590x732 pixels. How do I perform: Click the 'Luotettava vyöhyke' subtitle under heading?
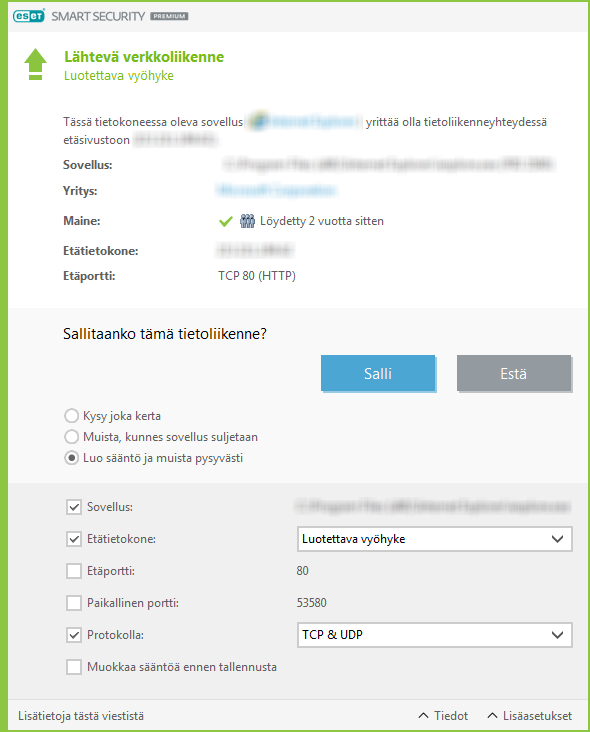point(119,76)
